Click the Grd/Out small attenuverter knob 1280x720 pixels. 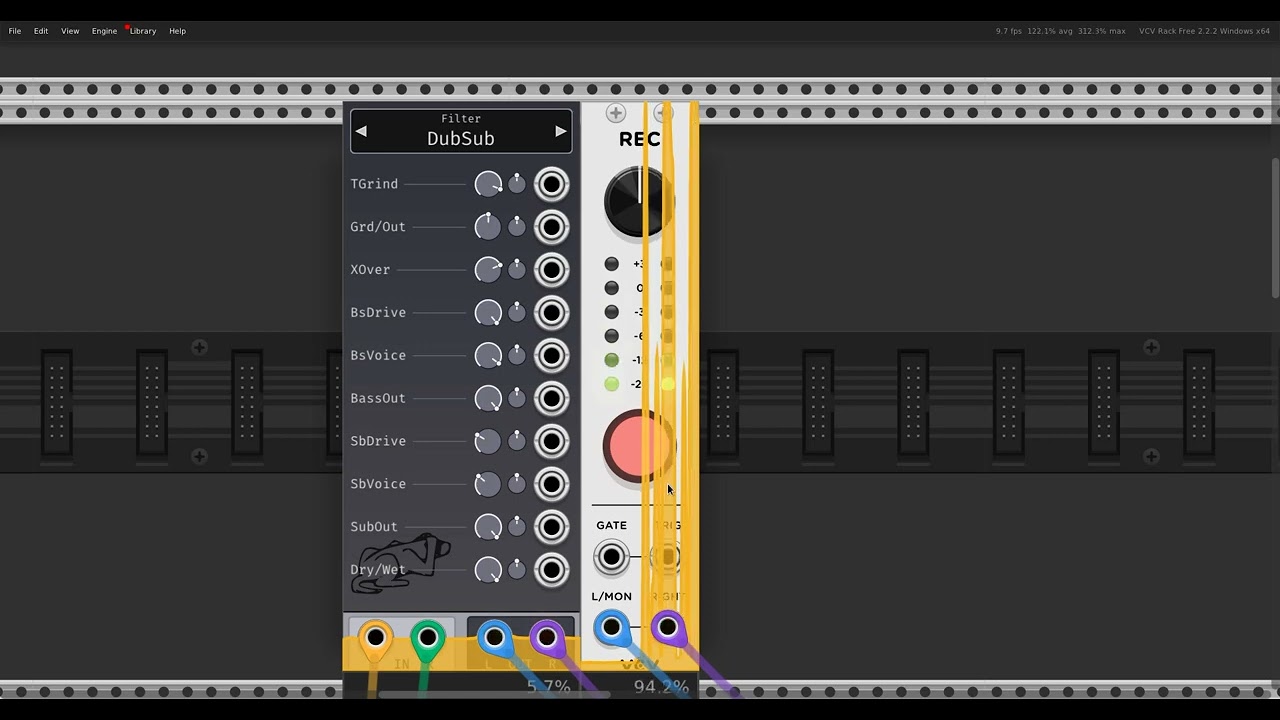[x=517, y=227]
